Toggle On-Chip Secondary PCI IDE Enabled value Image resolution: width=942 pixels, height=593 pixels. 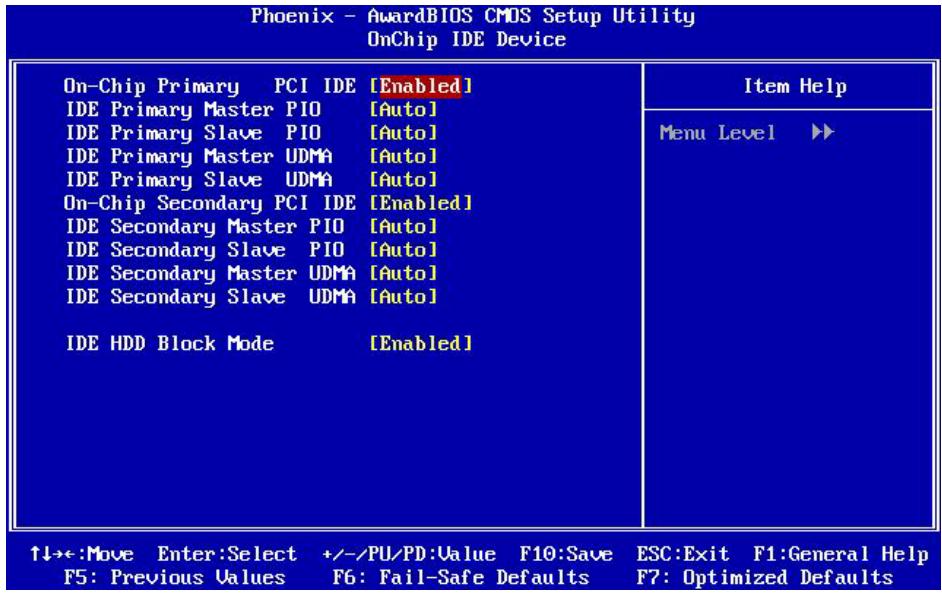click(421, 203)
